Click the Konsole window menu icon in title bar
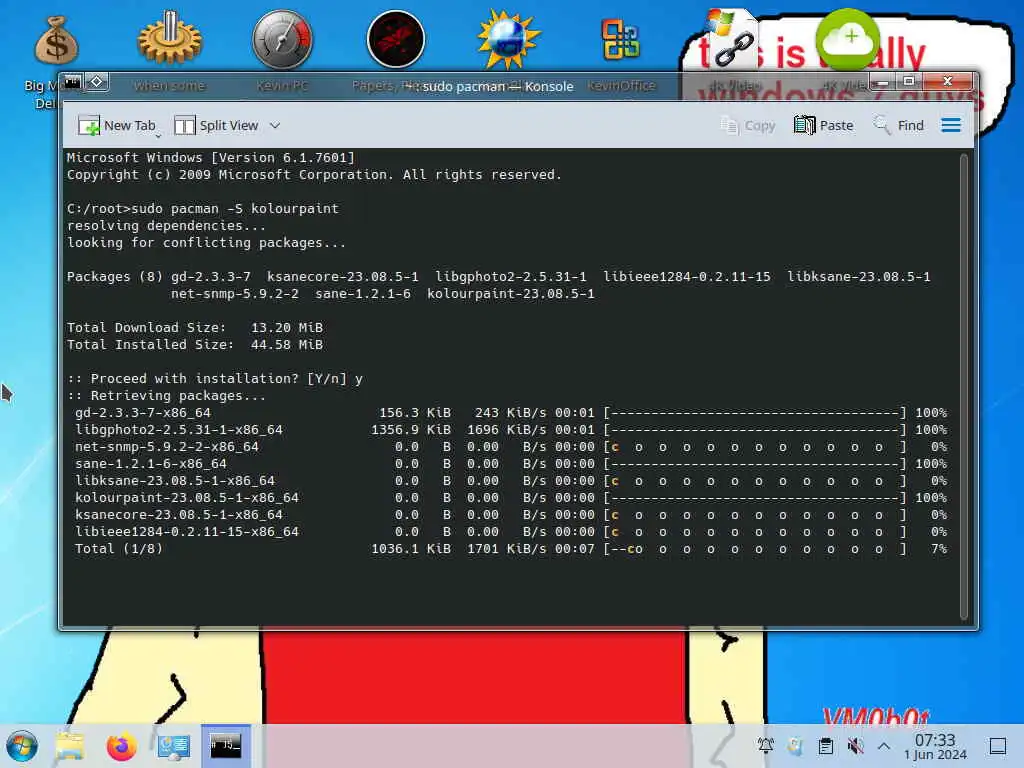1024x768 pixels. (72, 82)
